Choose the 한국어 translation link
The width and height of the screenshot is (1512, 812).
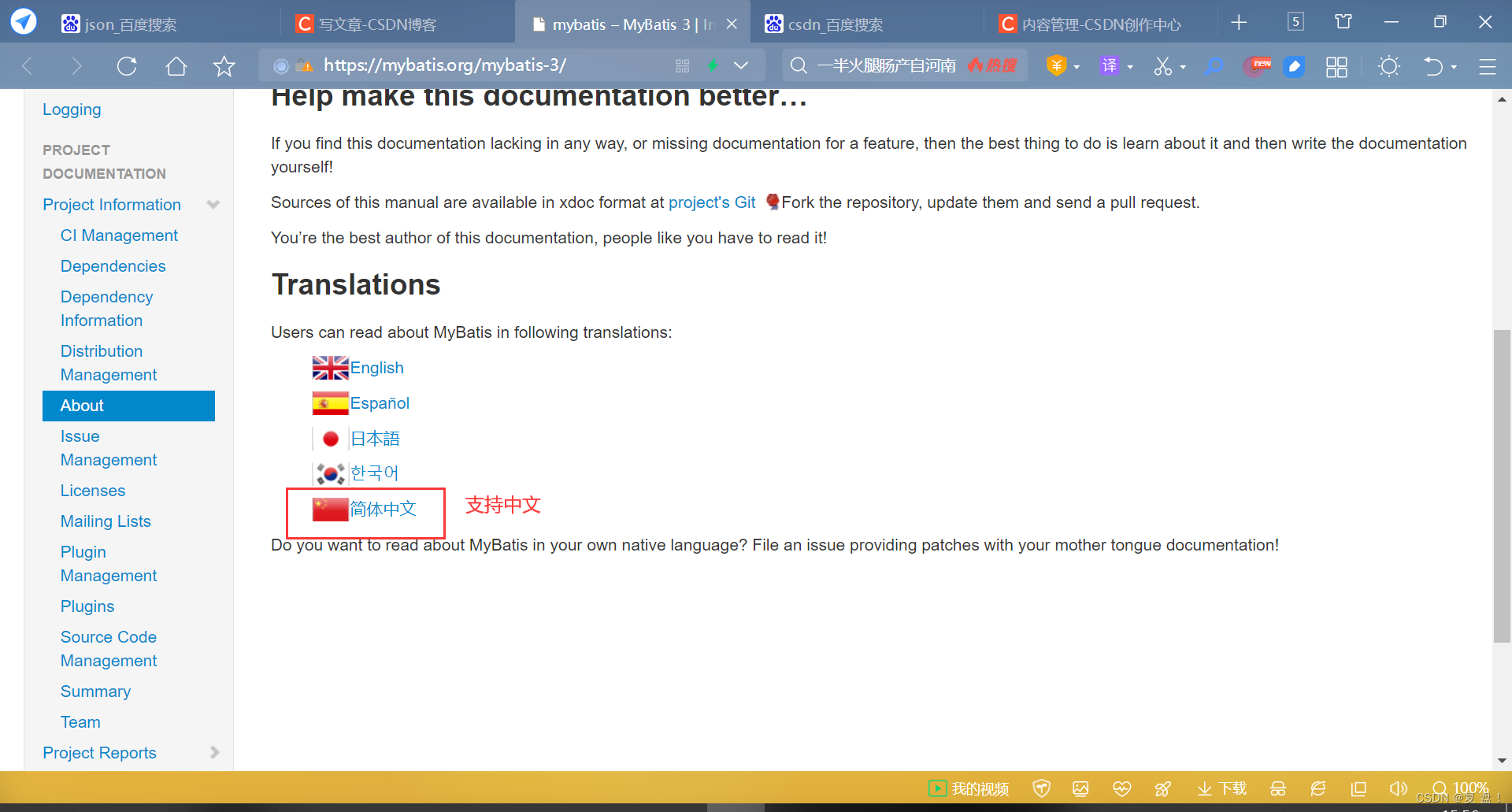(375, 473)
